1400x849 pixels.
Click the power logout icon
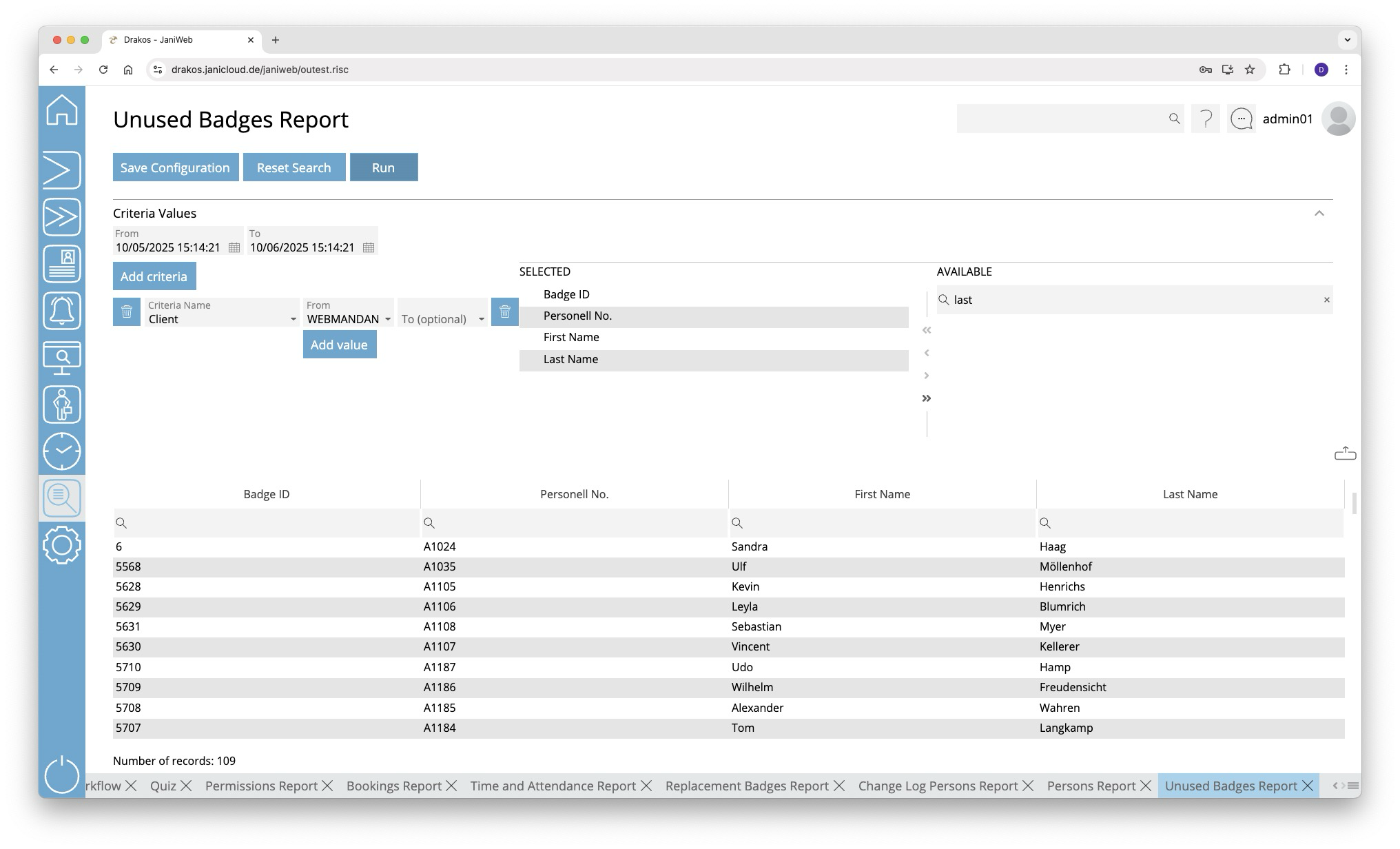pyautogui.click(x=62, y=775)
